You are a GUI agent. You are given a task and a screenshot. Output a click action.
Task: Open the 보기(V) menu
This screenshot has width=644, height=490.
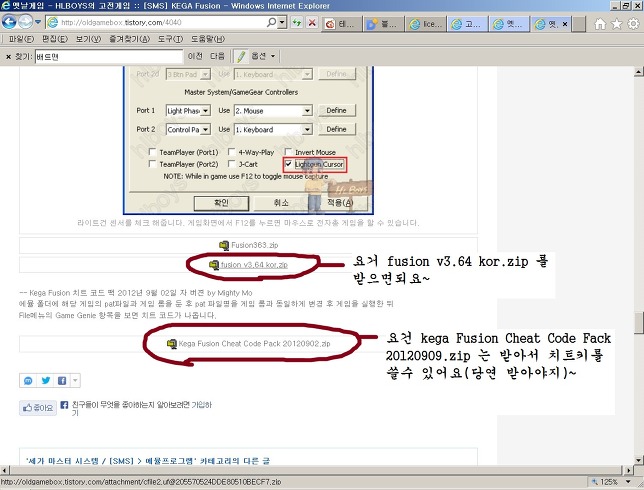tap(88, 39)
